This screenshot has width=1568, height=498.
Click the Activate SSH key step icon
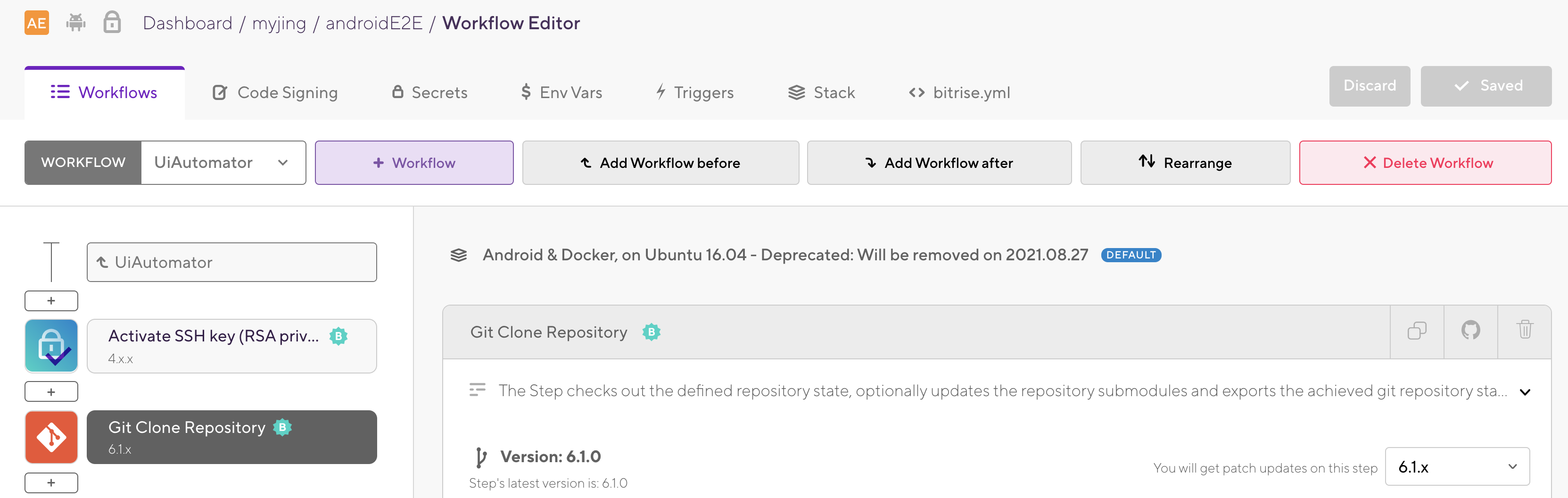(51, 345)
